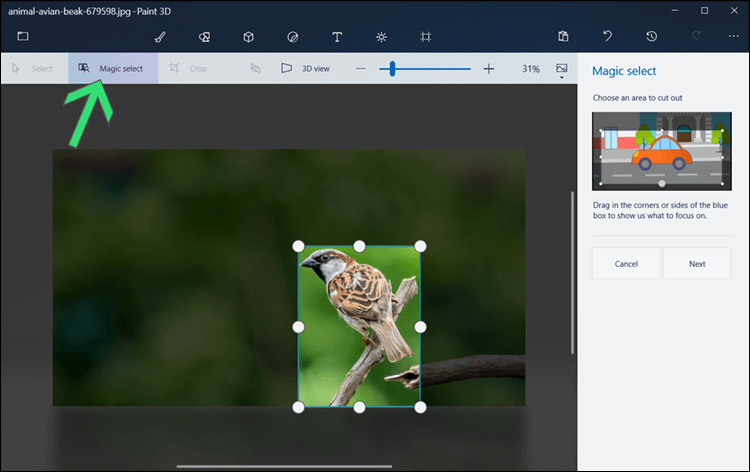Click the top-right selection handle

420,246
